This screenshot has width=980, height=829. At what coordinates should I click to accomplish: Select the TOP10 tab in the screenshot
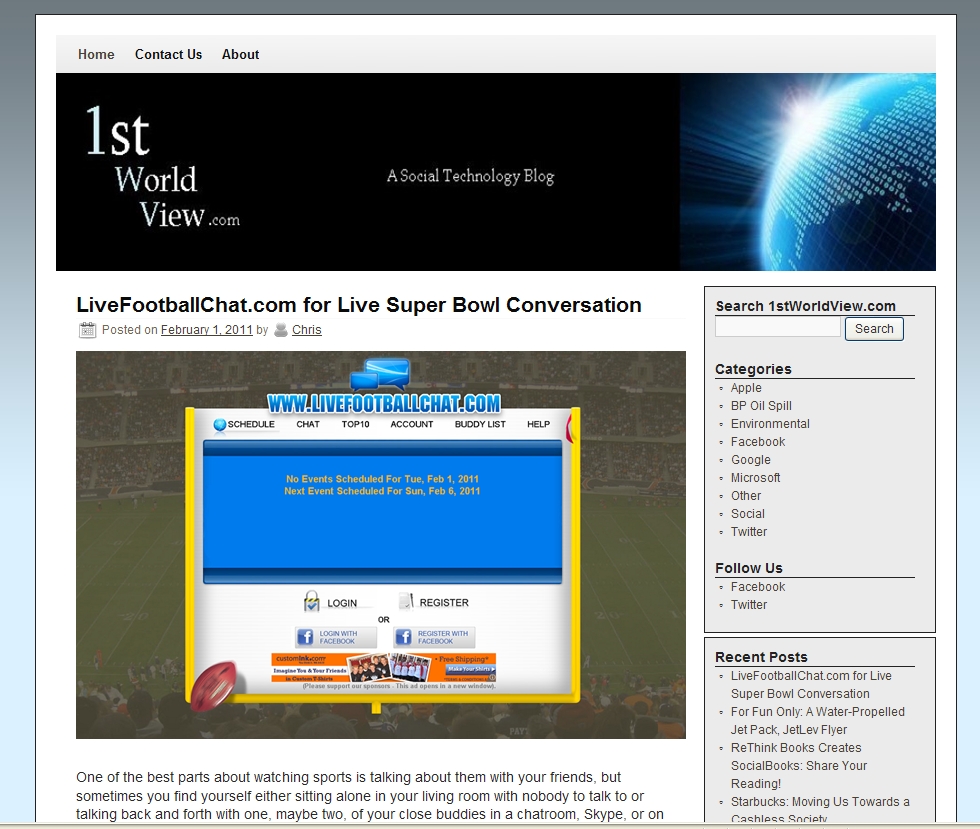[356, 425]
